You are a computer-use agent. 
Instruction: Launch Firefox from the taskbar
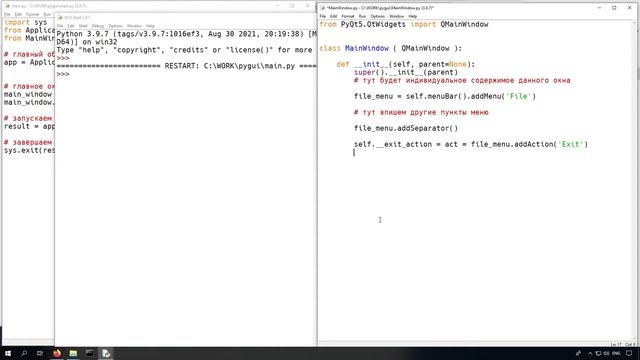[57, 353]
